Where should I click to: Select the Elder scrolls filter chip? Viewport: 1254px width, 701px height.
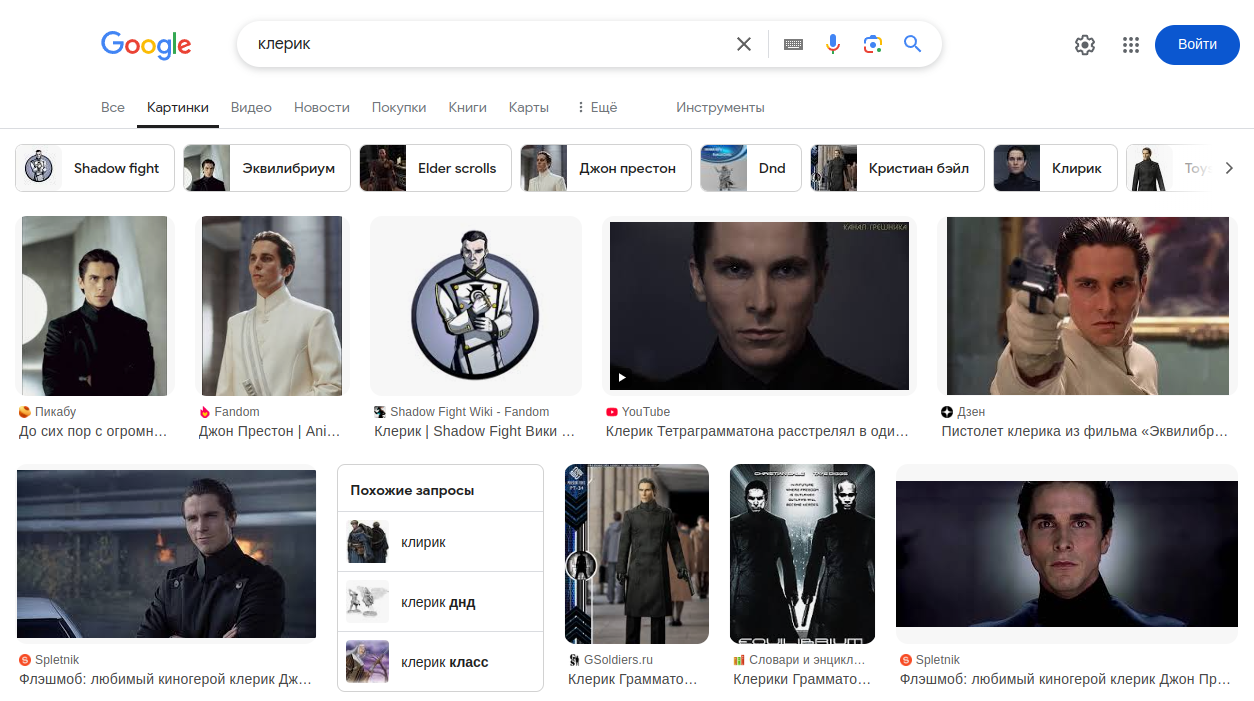pyautogui.click(x=436, y=168)
